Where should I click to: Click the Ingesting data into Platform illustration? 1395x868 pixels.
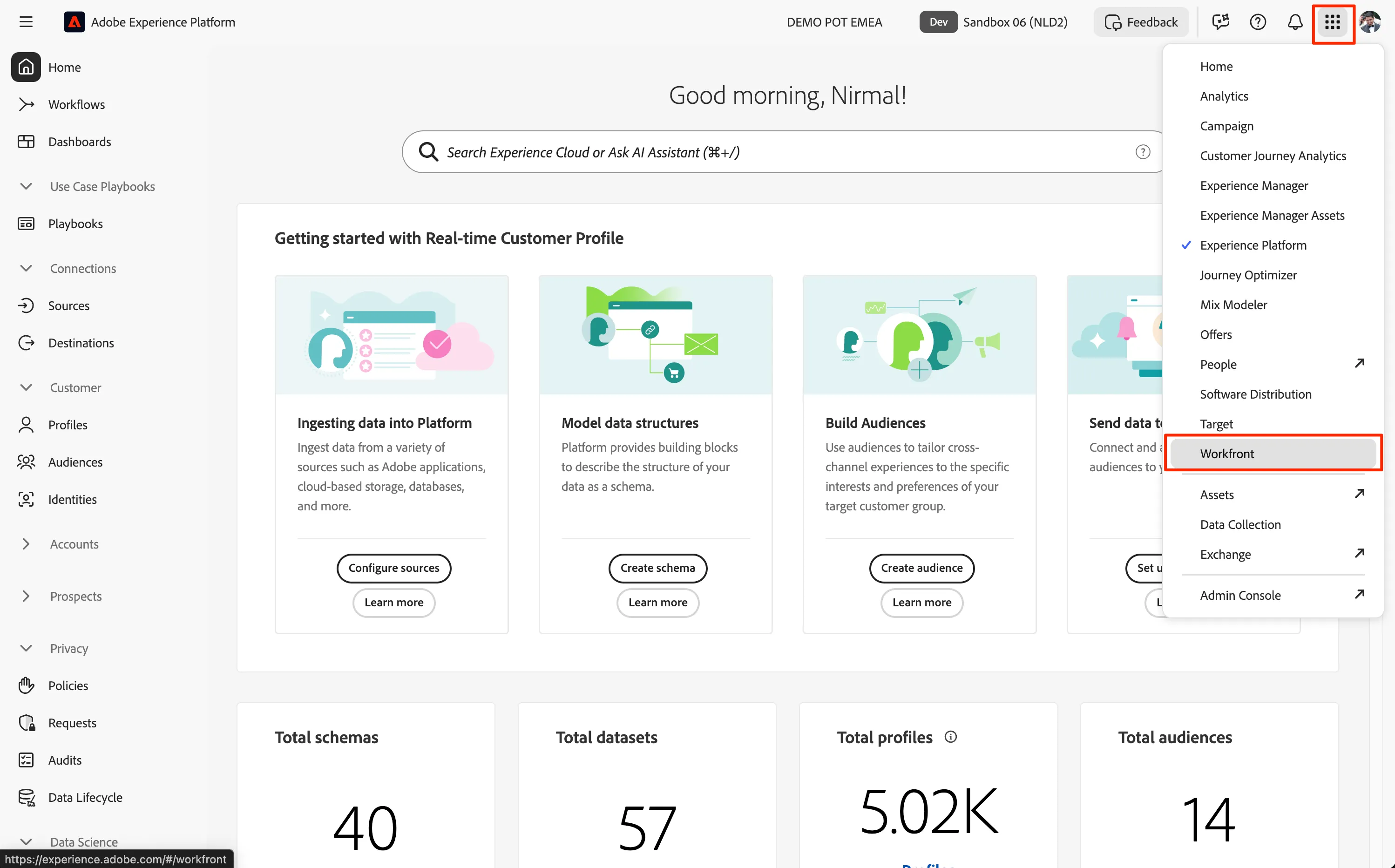392,335
